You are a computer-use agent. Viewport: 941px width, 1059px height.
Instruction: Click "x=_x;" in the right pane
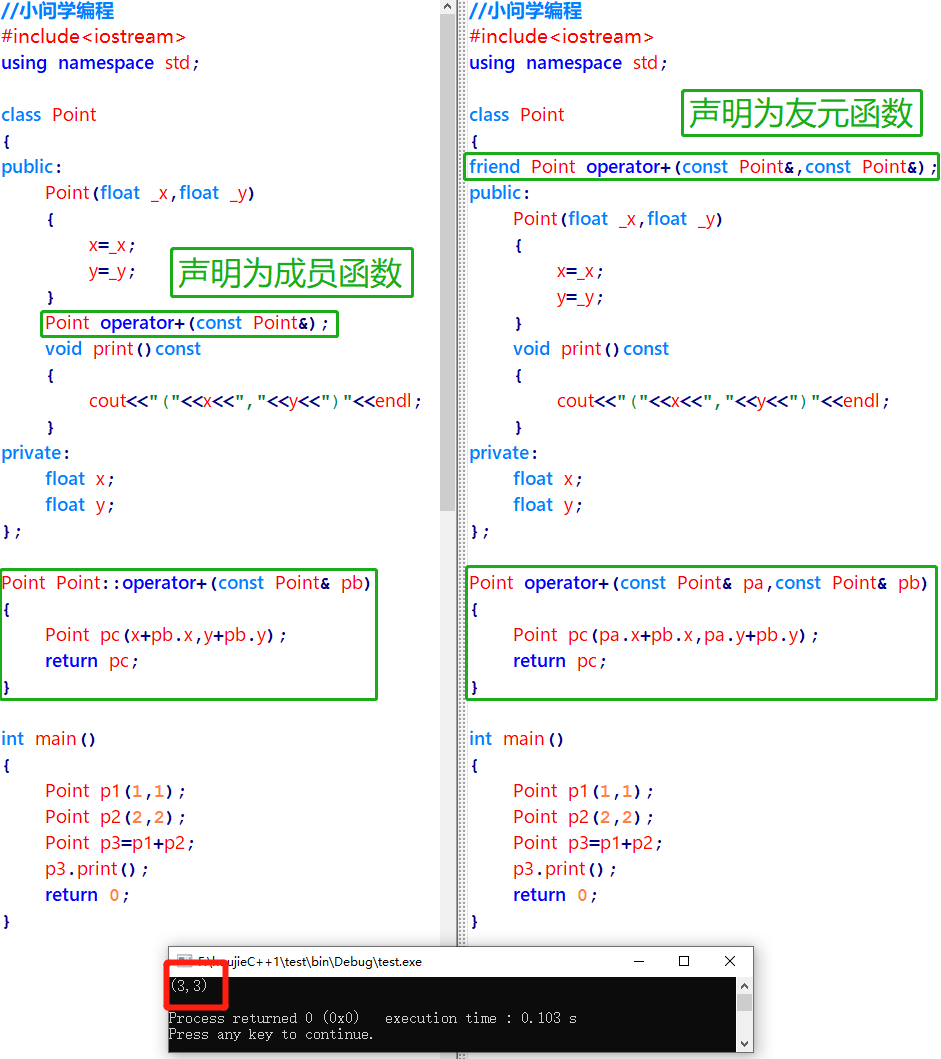click(580, 272)
